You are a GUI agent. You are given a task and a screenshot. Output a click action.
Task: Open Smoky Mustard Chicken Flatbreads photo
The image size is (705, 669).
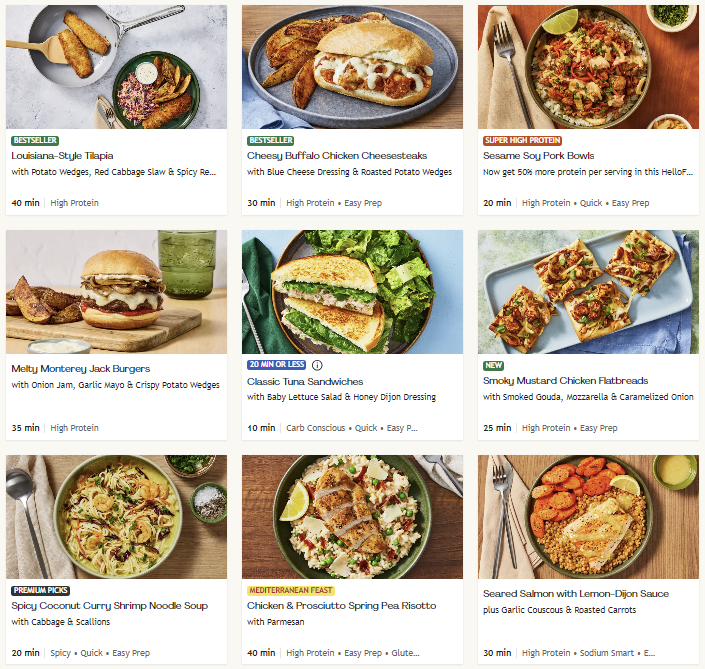pyautogui.click(x=588, y=292)
